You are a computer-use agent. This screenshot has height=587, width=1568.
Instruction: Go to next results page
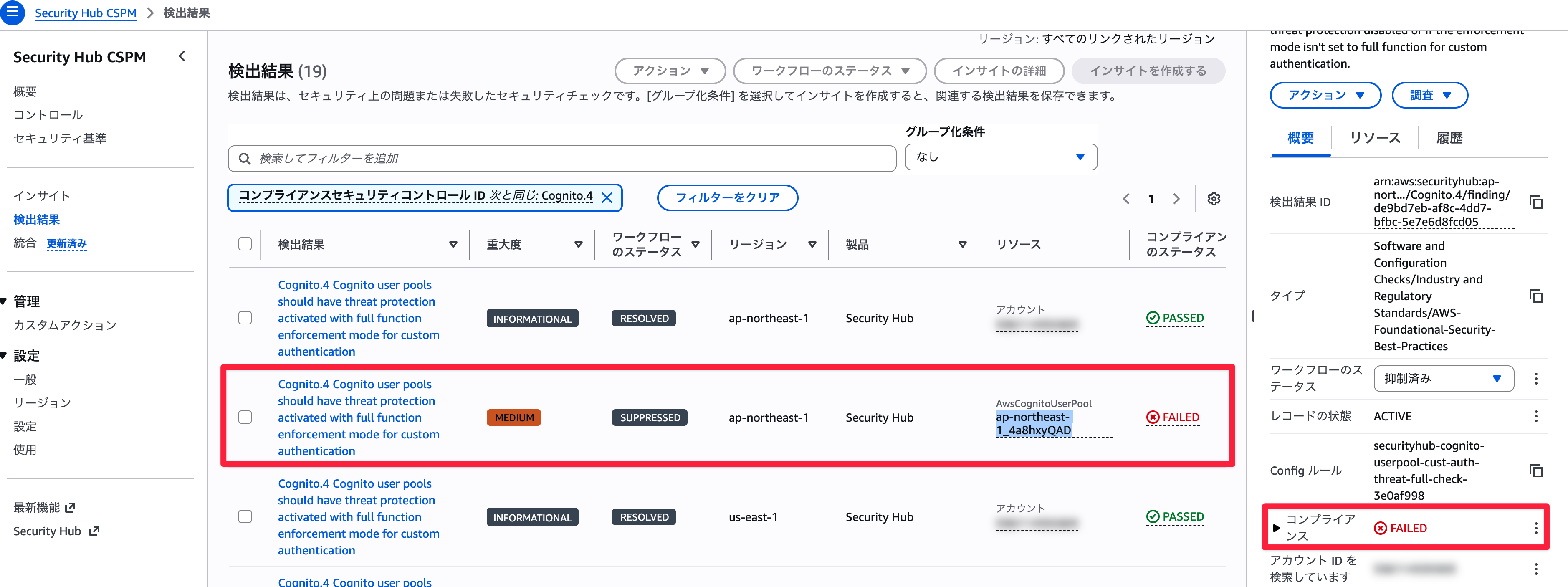(1176, 198)
